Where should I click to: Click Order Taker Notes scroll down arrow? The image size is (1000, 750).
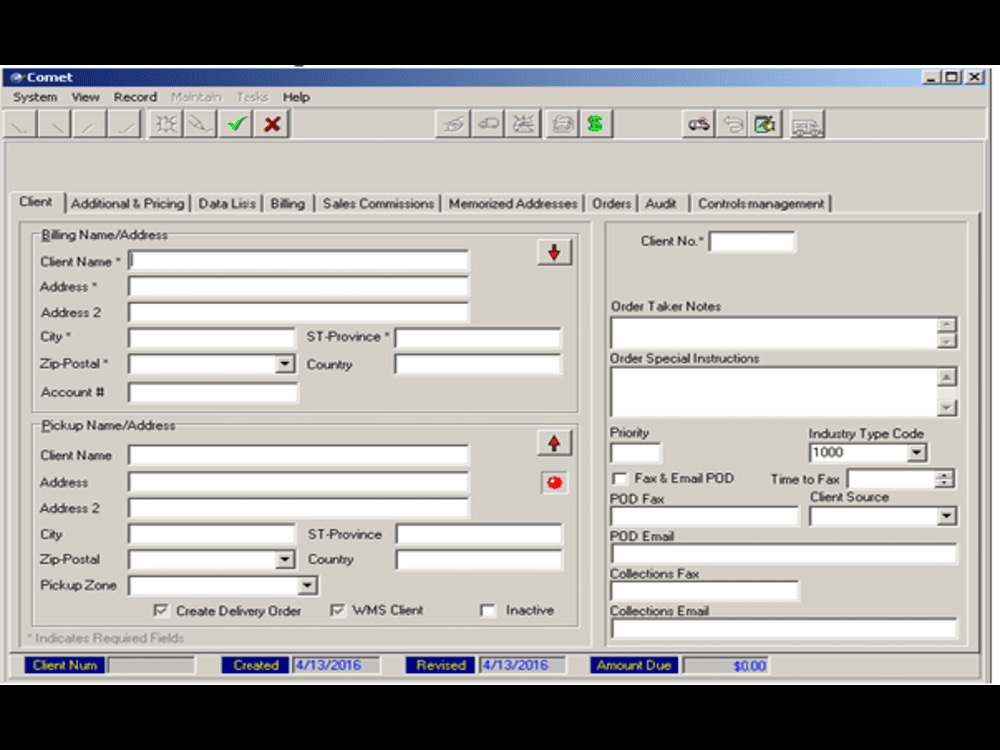pyautogui.click(x=947, y=341)
